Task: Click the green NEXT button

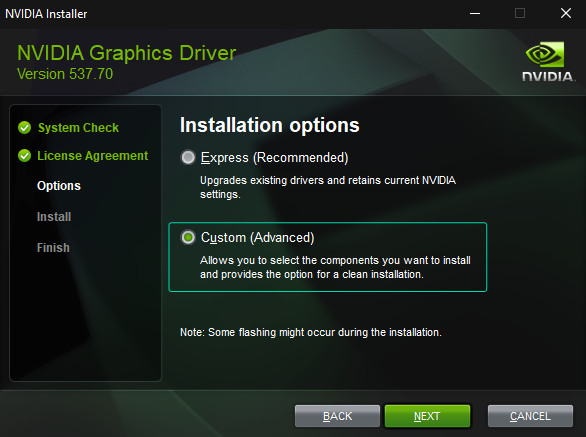Action: (x=427, y=416)
